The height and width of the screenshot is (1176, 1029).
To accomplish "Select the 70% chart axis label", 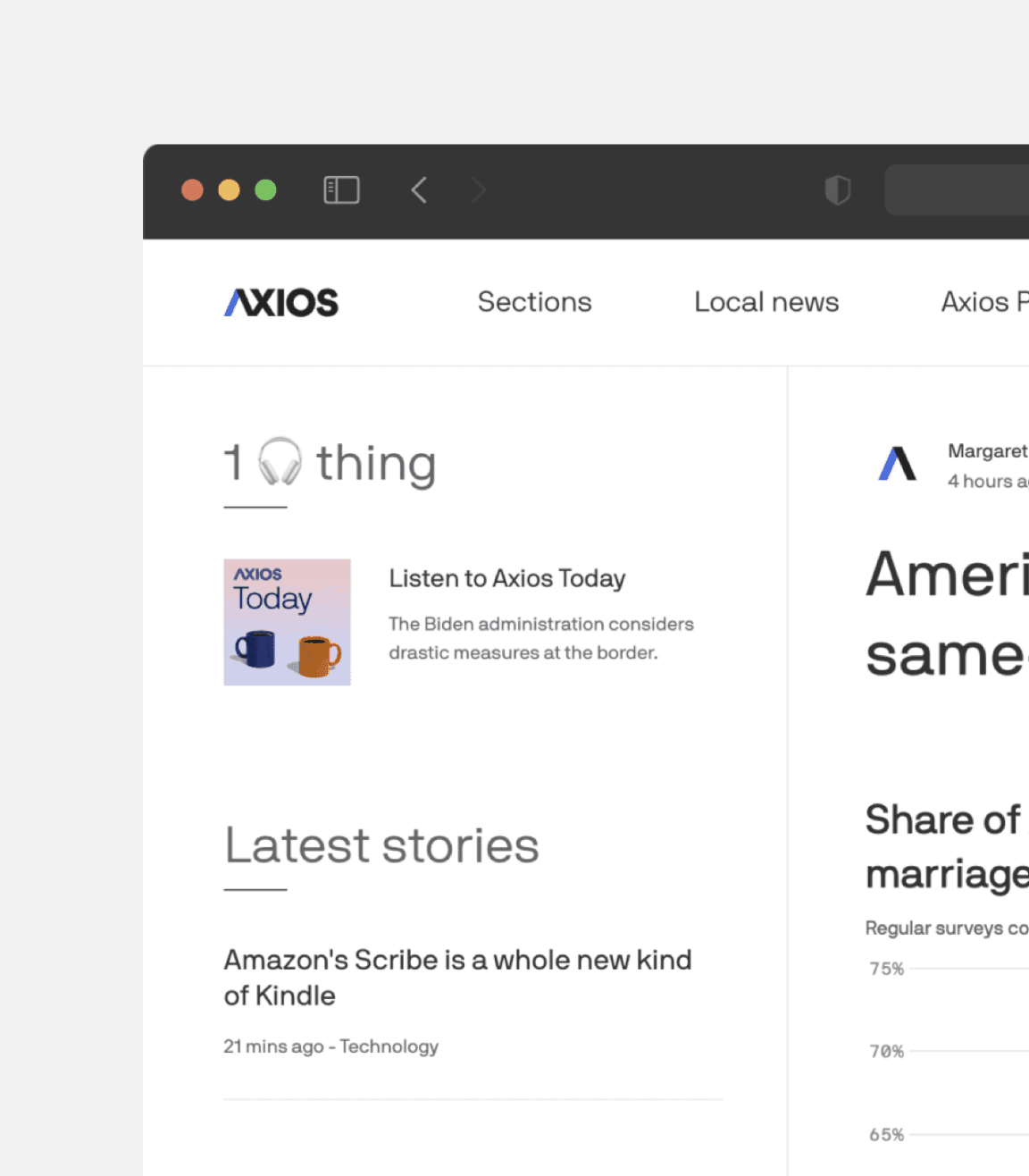I will tap(887, 1052).
